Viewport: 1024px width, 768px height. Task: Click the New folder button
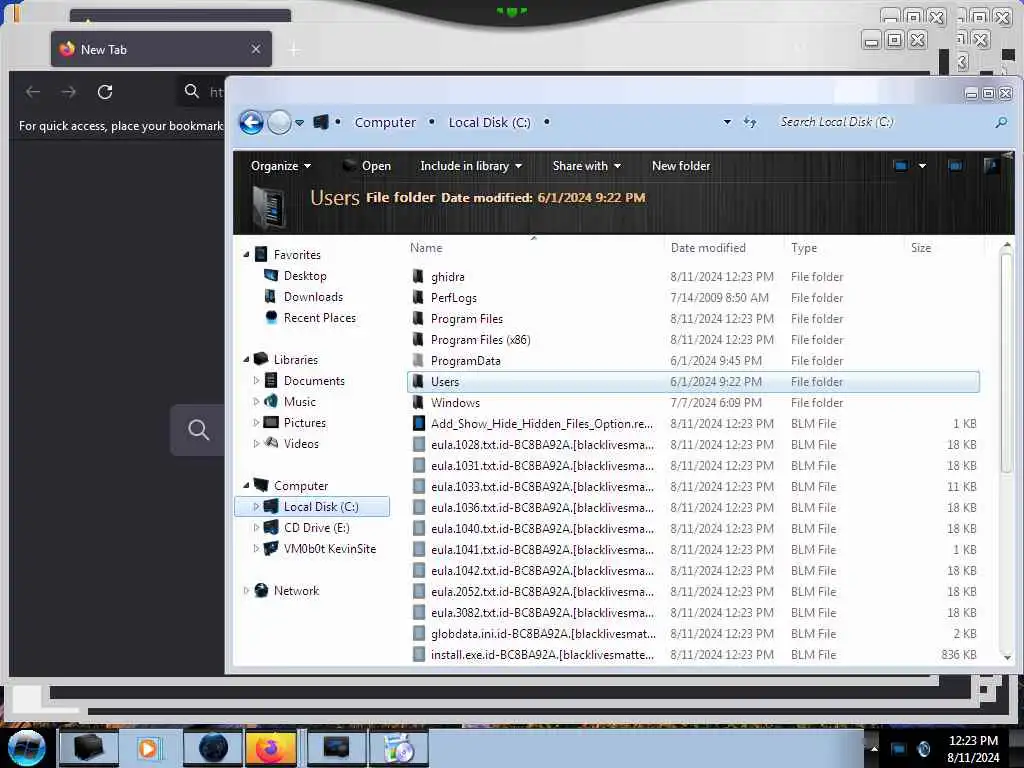coord(680,166)
